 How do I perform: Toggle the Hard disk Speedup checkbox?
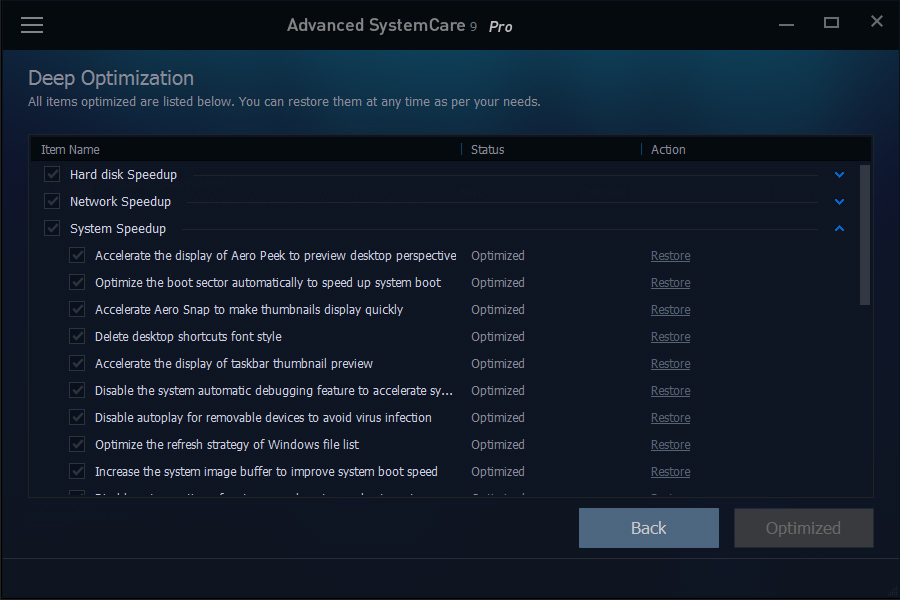click(x=52, y=174)
